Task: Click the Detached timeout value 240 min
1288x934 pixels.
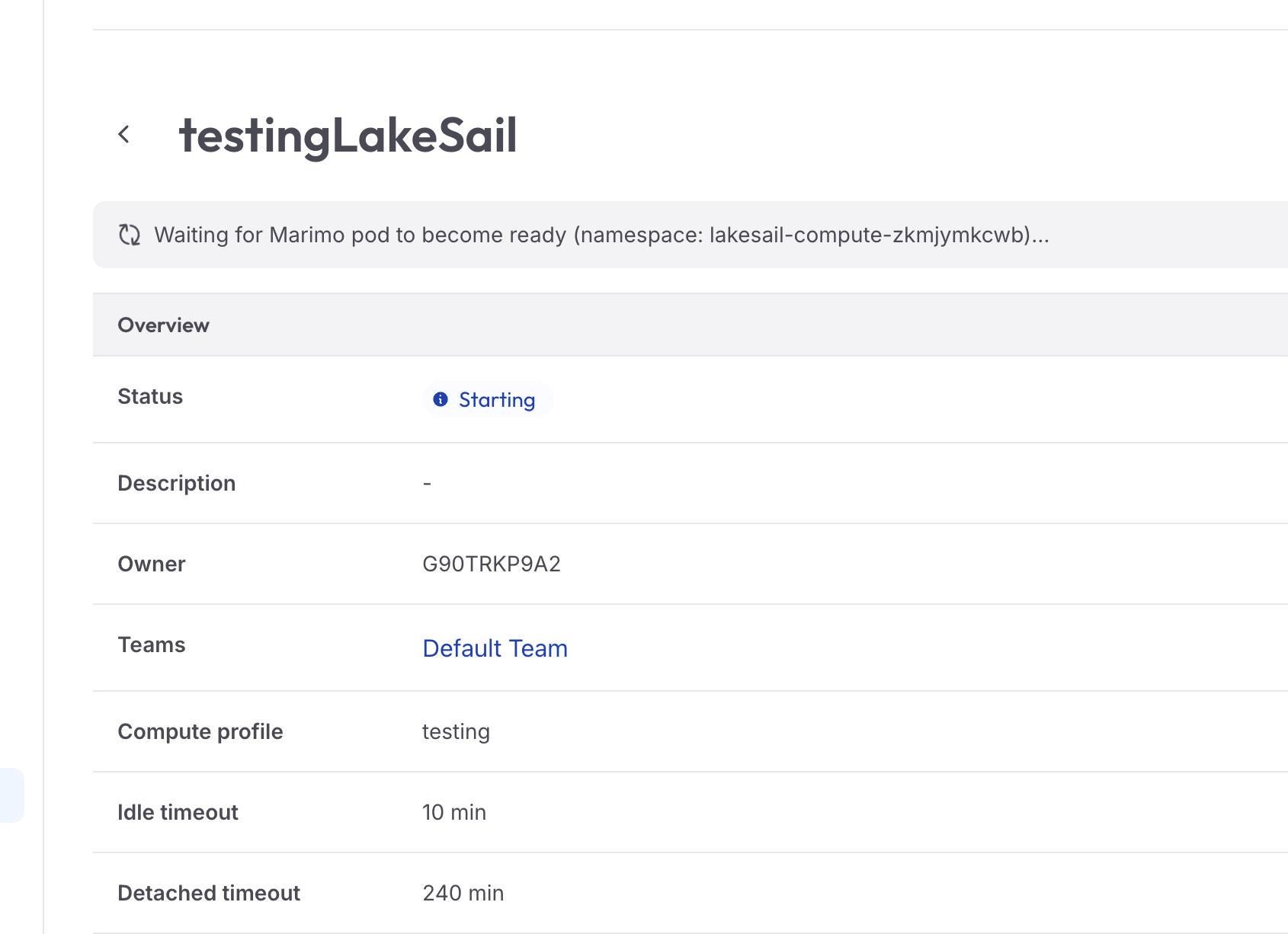Action: (x=463, y=893)
